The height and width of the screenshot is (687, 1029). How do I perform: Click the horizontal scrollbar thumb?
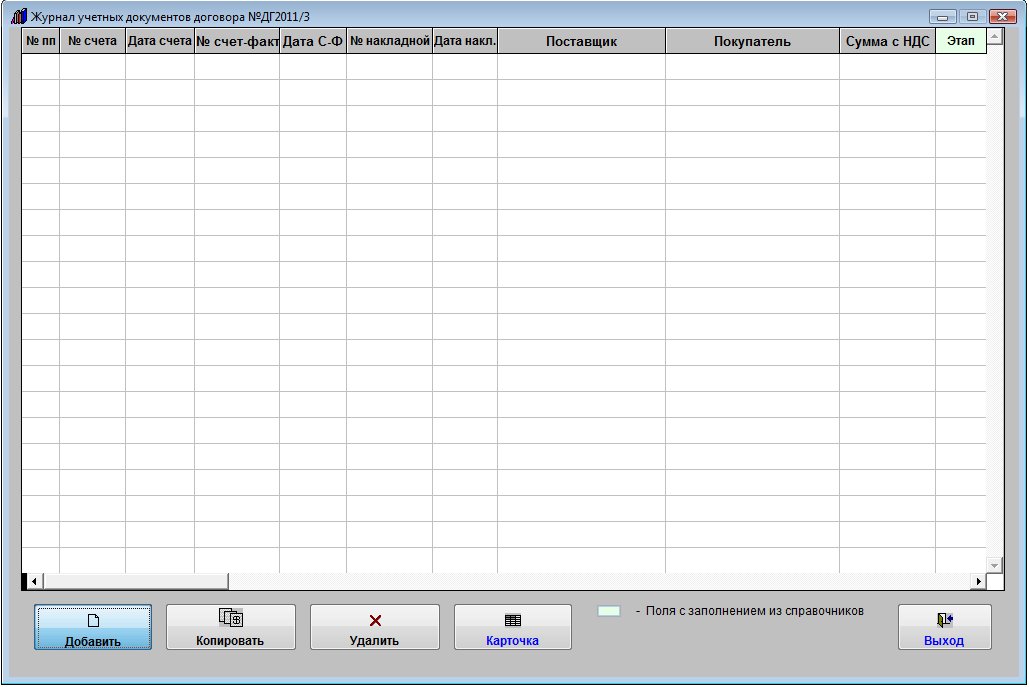136,581
